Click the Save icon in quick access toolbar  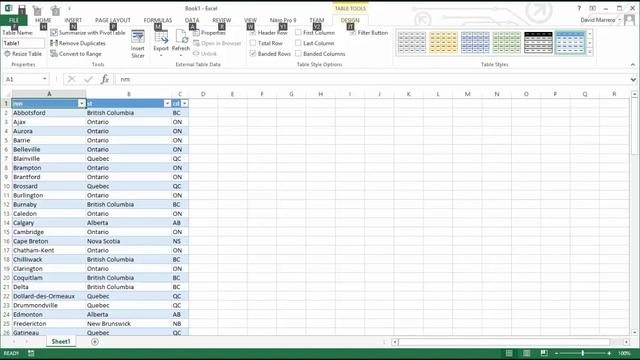[x=22, y=9]
